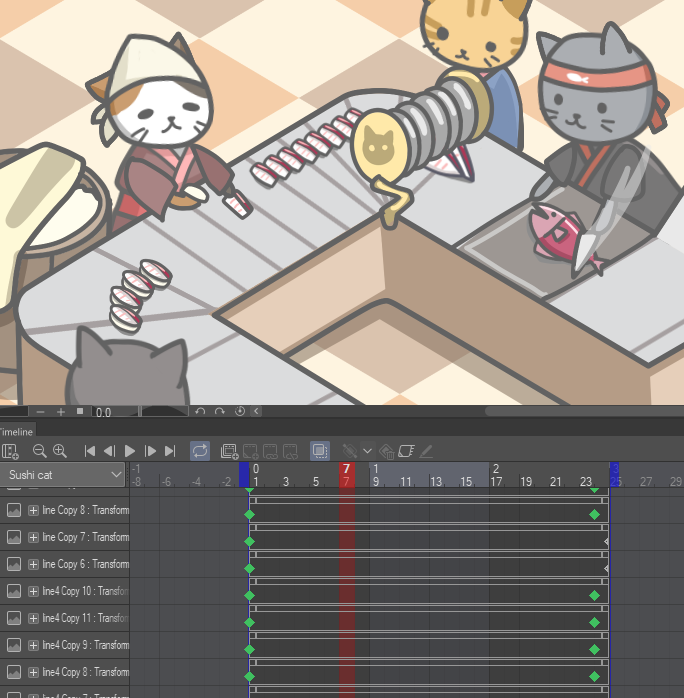Zoom out canvas with minus button
This screenshot has width=684, height=698.
[x=40, y=412]
